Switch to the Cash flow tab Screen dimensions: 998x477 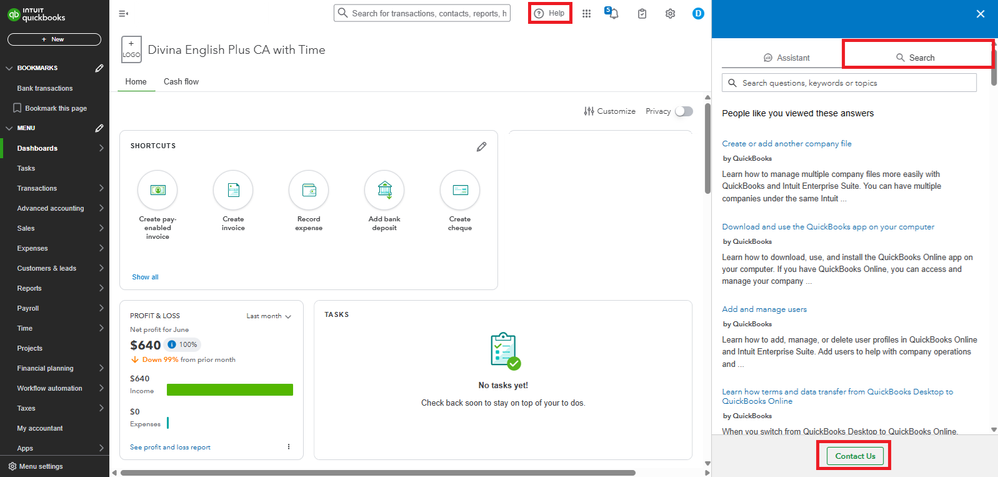point(181,82)
